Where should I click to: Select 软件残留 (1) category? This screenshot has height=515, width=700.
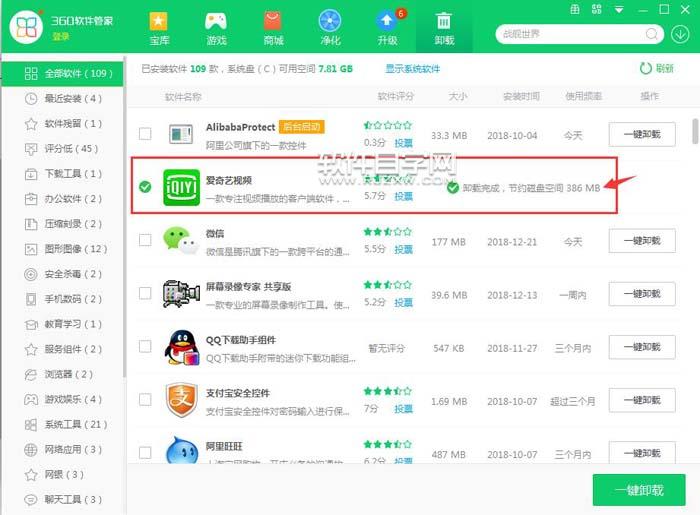click(x=62, y=124)
